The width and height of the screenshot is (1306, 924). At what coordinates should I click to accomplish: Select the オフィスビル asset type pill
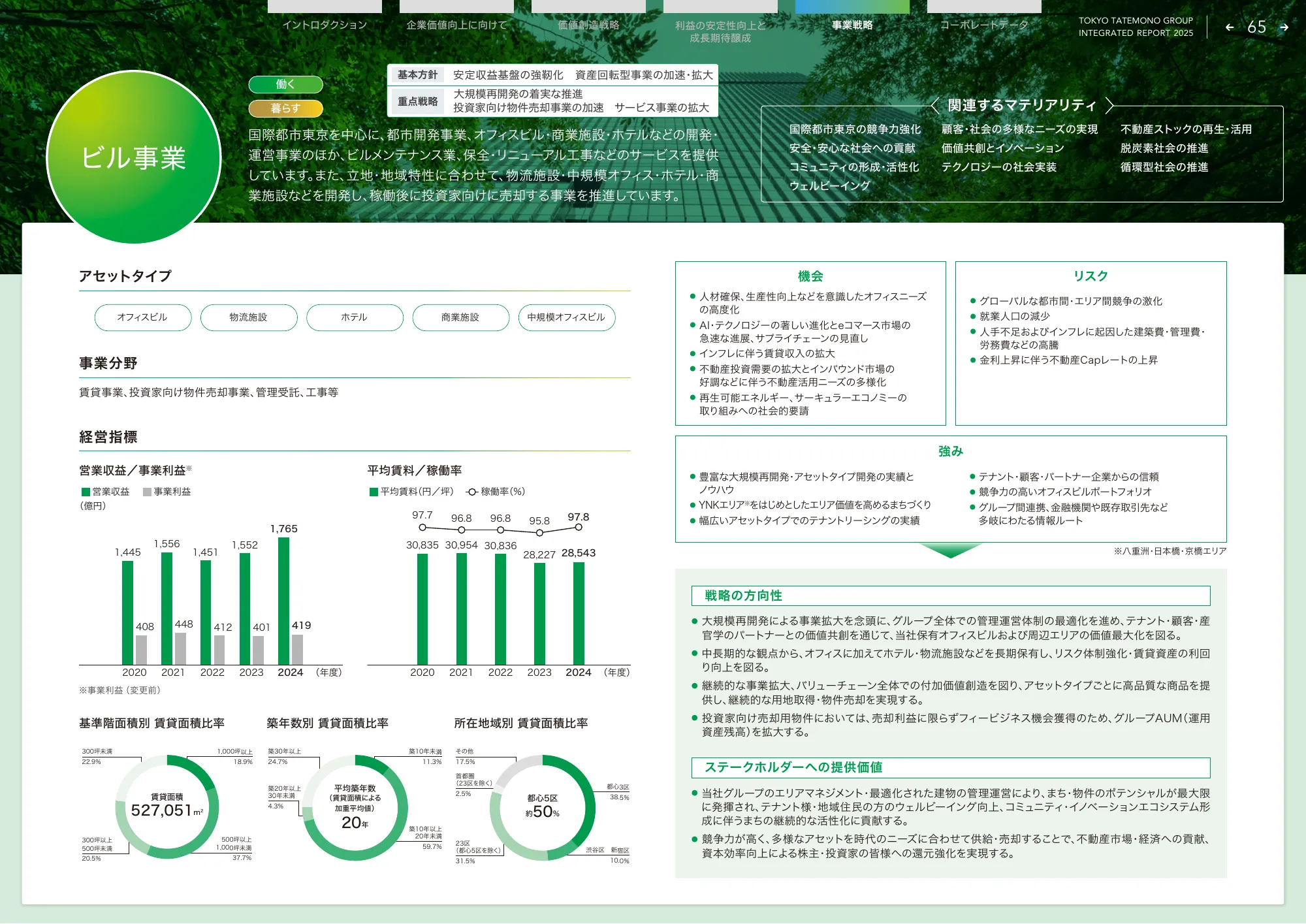[142, 317]
